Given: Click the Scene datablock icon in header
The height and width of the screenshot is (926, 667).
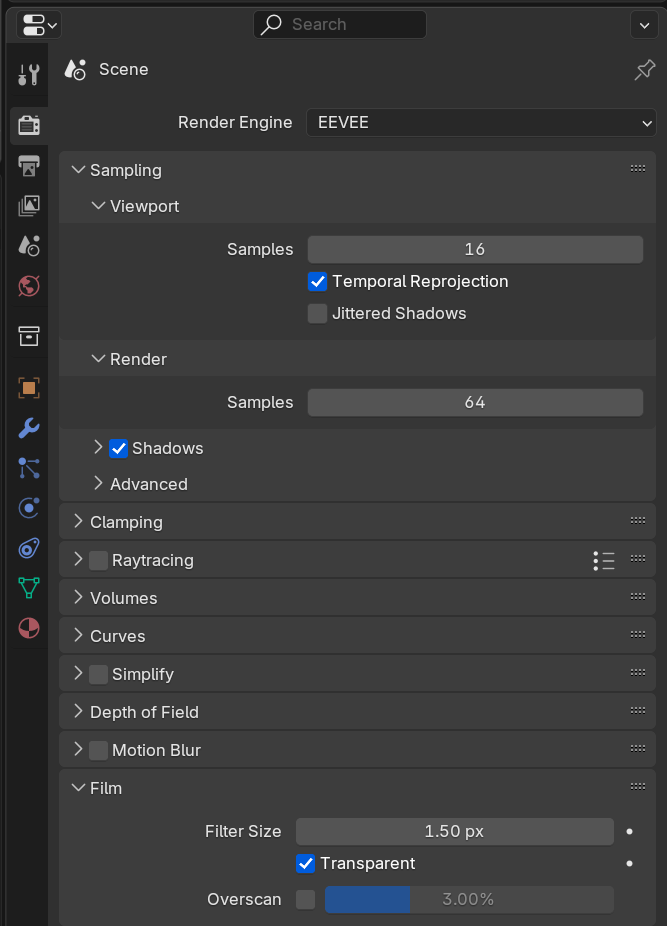Looking at the screenshot, I should point(76,70).
